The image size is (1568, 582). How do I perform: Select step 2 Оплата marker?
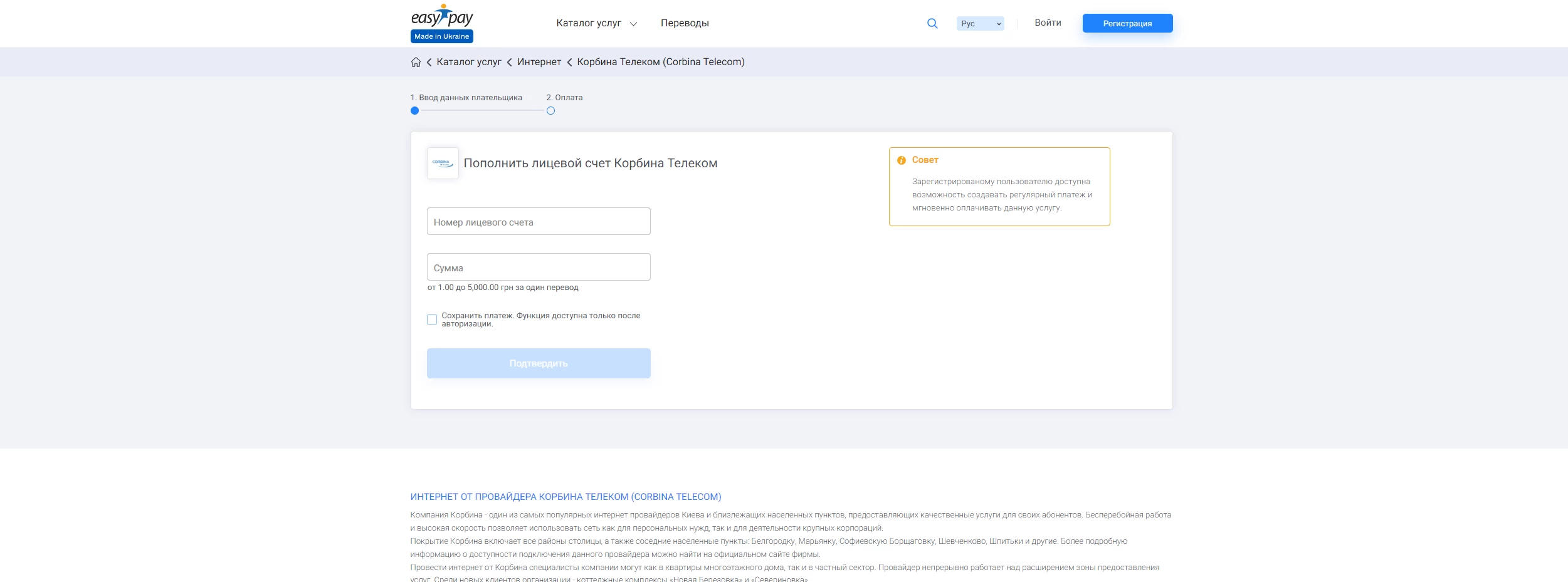[550, 111]
